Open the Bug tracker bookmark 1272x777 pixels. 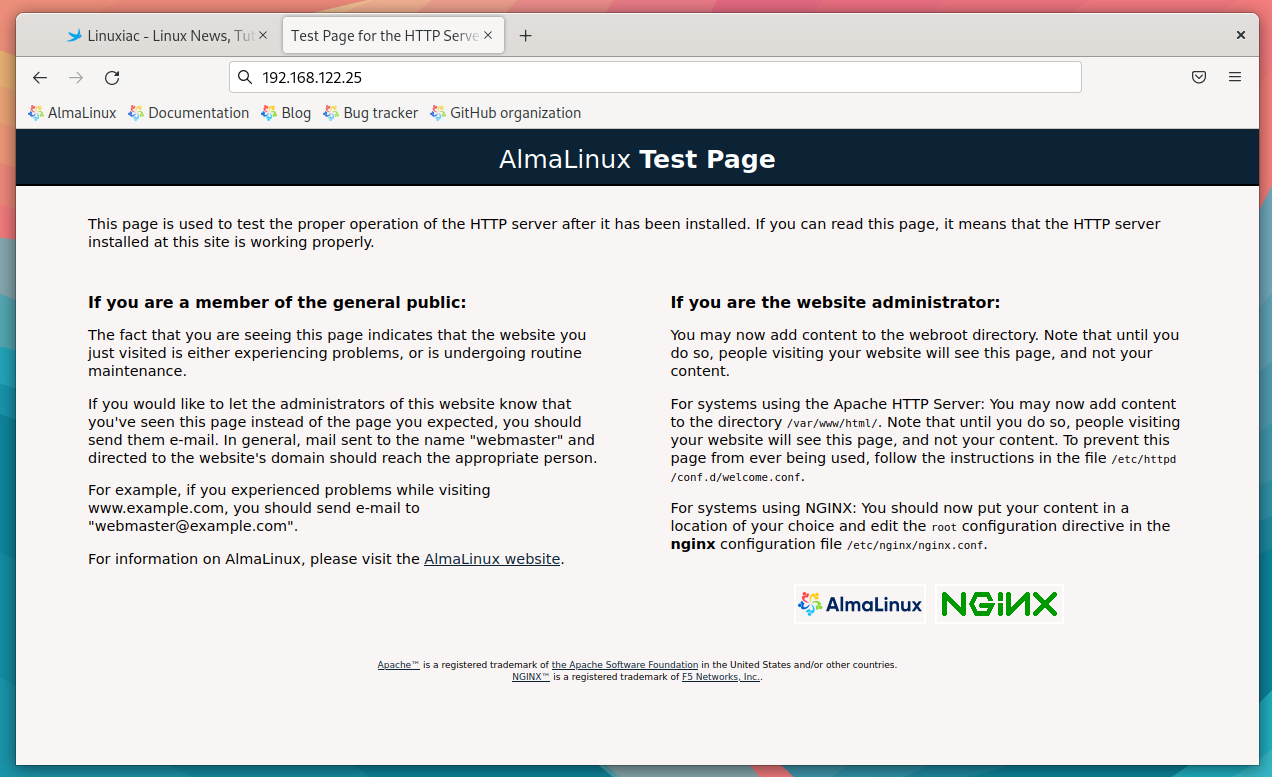371,113
